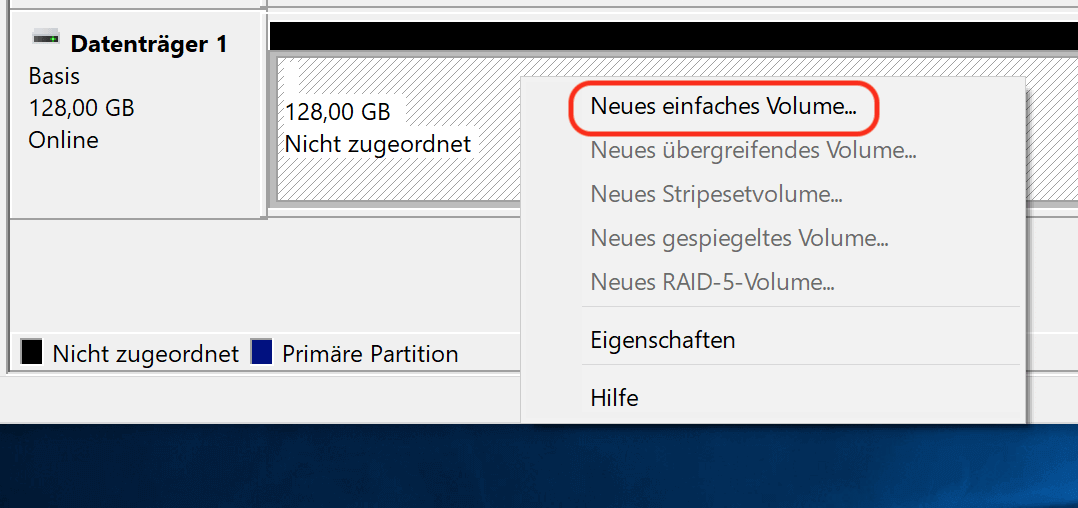Click the black Nicht zugeordnet legend swatch
The height and width of the screenshot is (508, 1078).
[32, 351]
